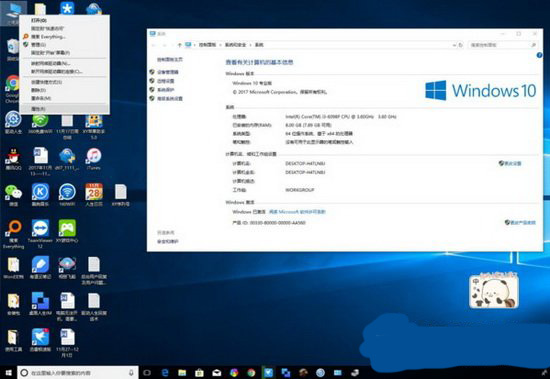This screenshot has width=550, height=379.
Task: Select 属性(R) in the context menu
Action: [x=65, y=109]
